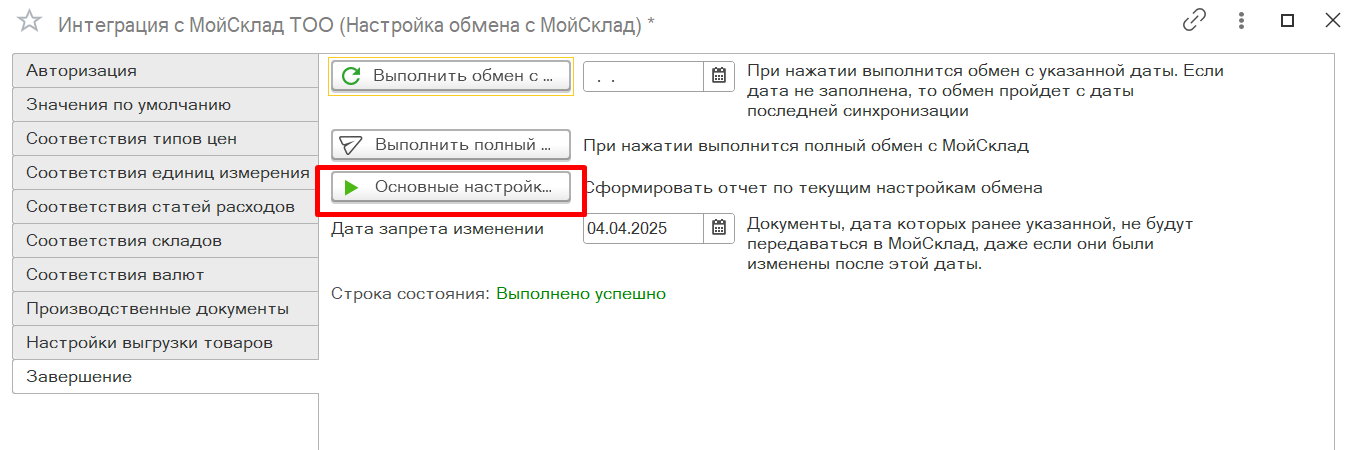The height and width of the screenshot is (450, 1354).
Task: Open calendar picker for the exchange start date
Action: tap(718, 76)
